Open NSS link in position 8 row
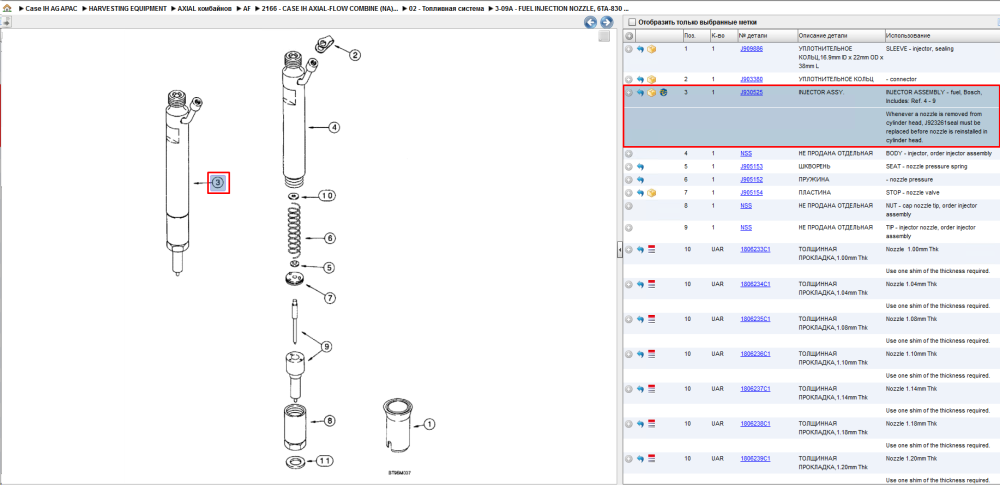1000x485 pixels. tap(746, 205)
